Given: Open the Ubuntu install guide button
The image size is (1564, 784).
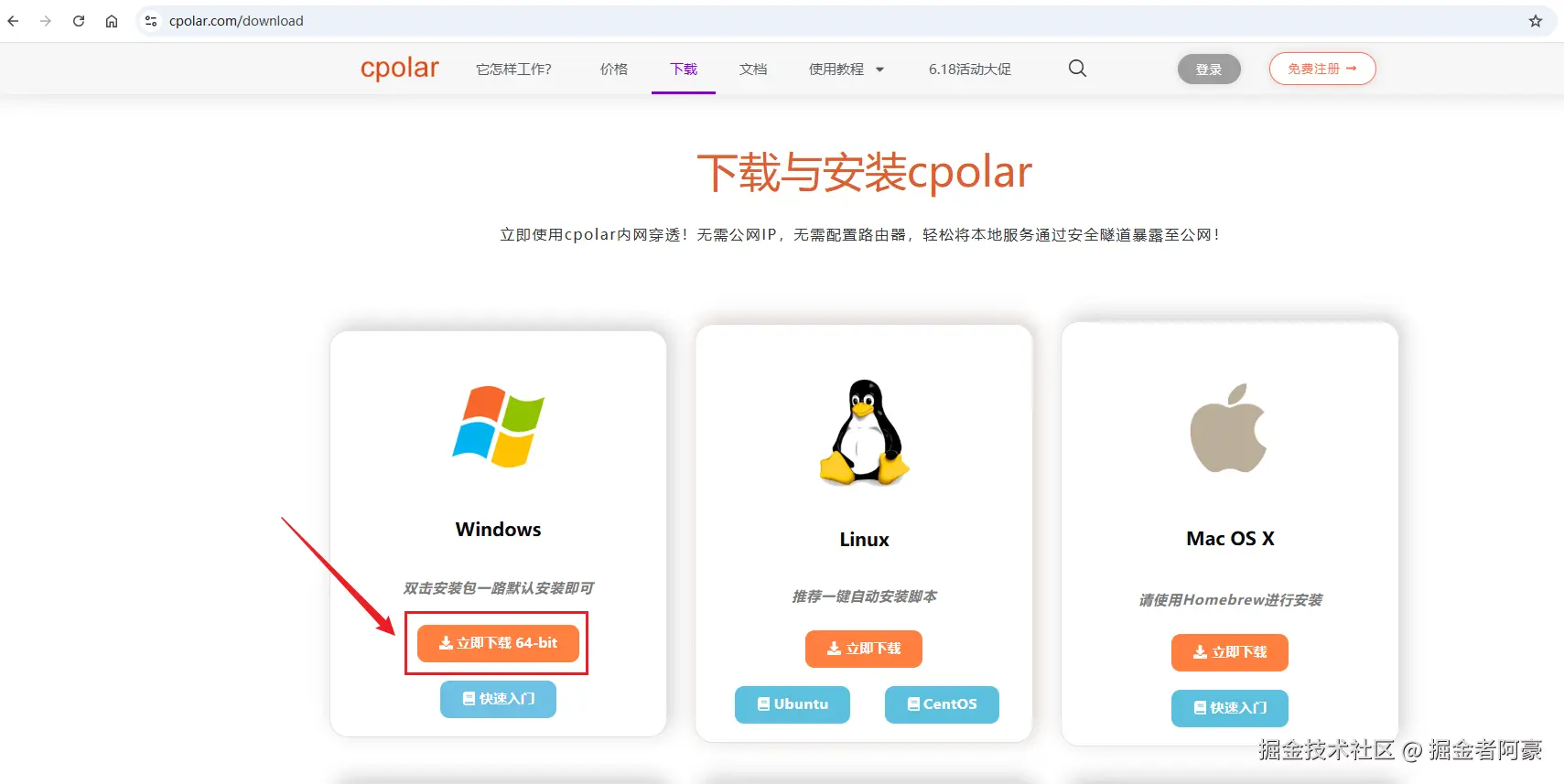Looking at the screenshot, I should [793, 704].
